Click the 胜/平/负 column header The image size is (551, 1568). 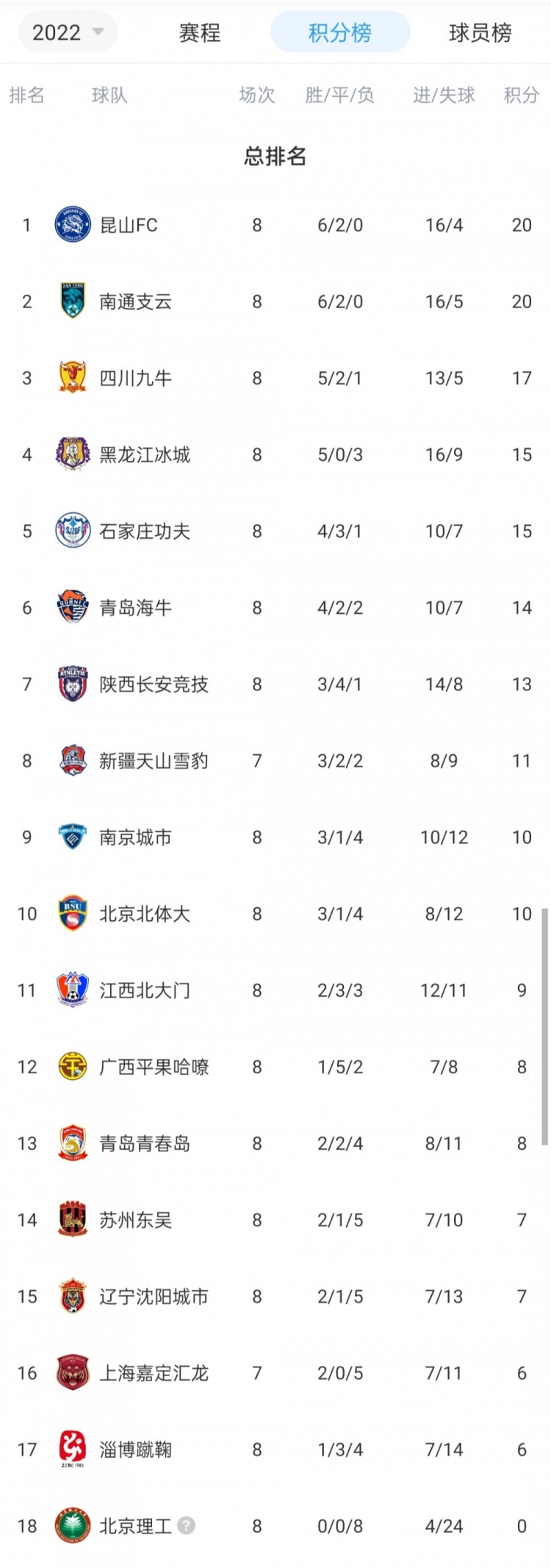coord(339,95)
